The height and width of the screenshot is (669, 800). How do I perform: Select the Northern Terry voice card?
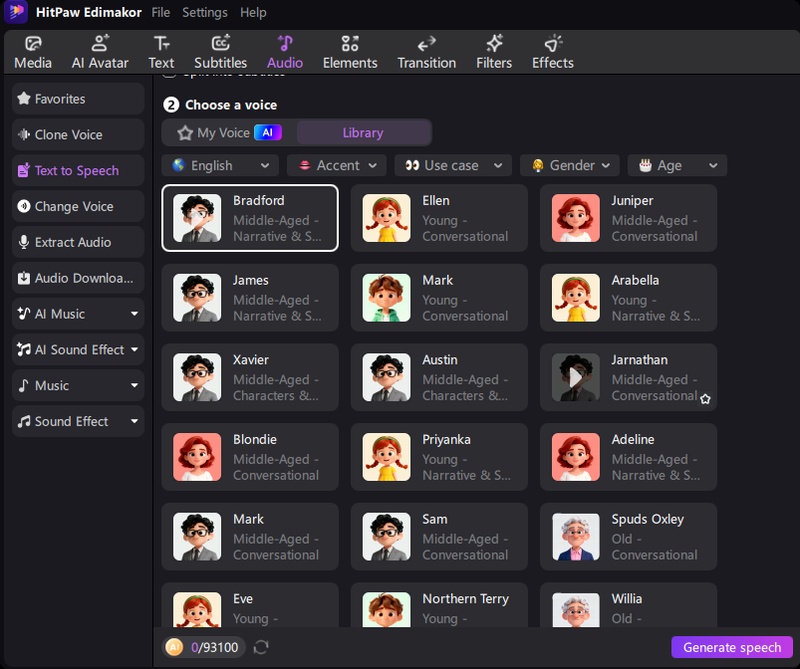click(439, 605)
